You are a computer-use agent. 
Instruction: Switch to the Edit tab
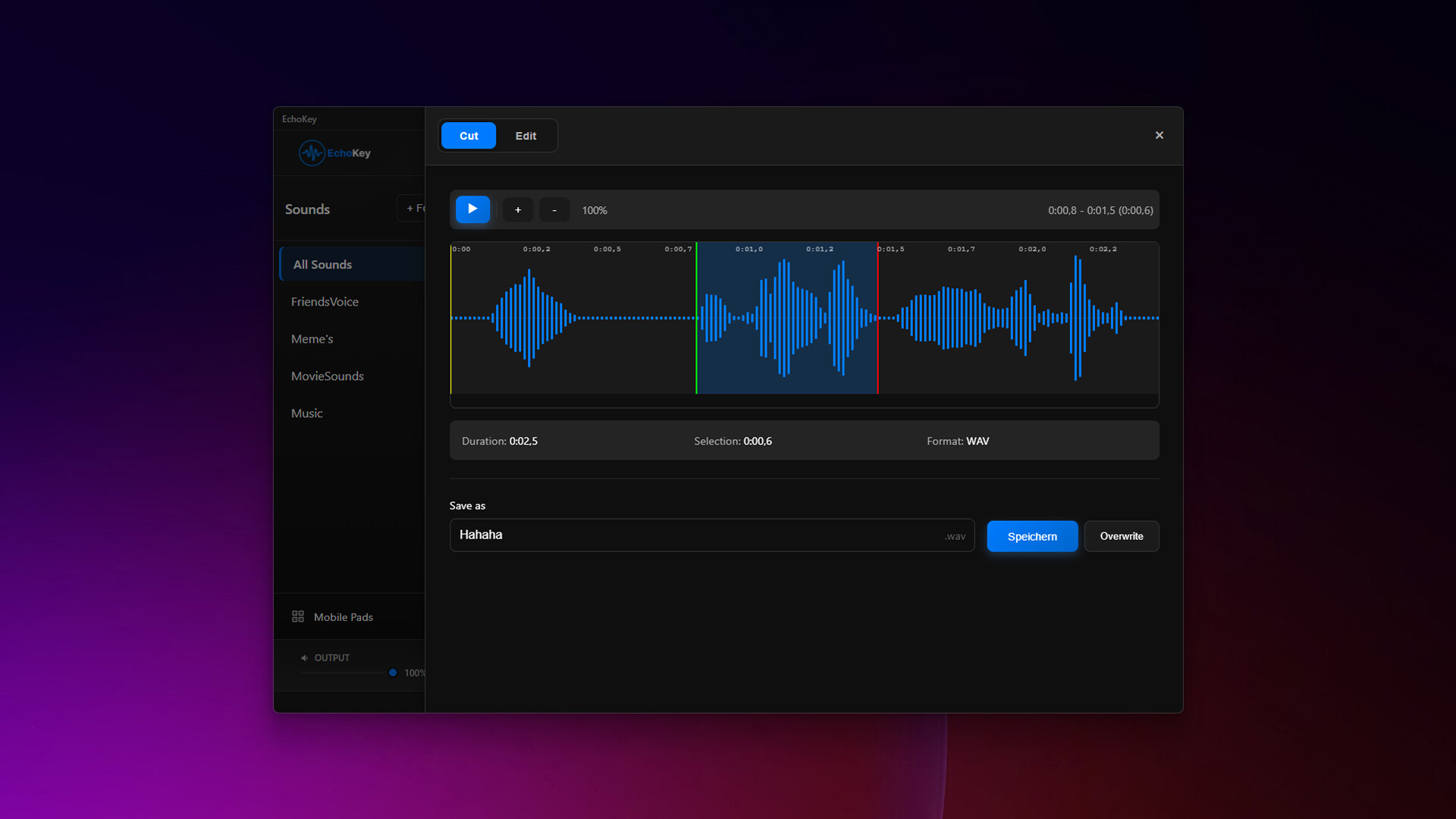[x=526, y=136]
